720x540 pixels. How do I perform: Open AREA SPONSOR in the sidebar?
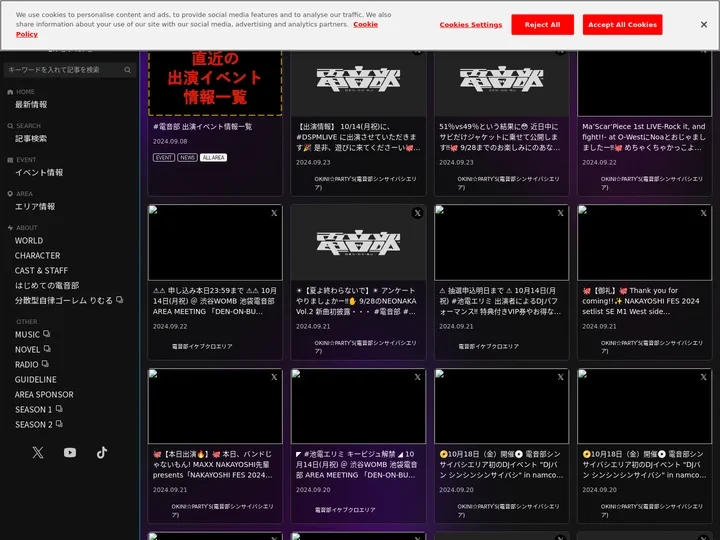click(44, 395)
